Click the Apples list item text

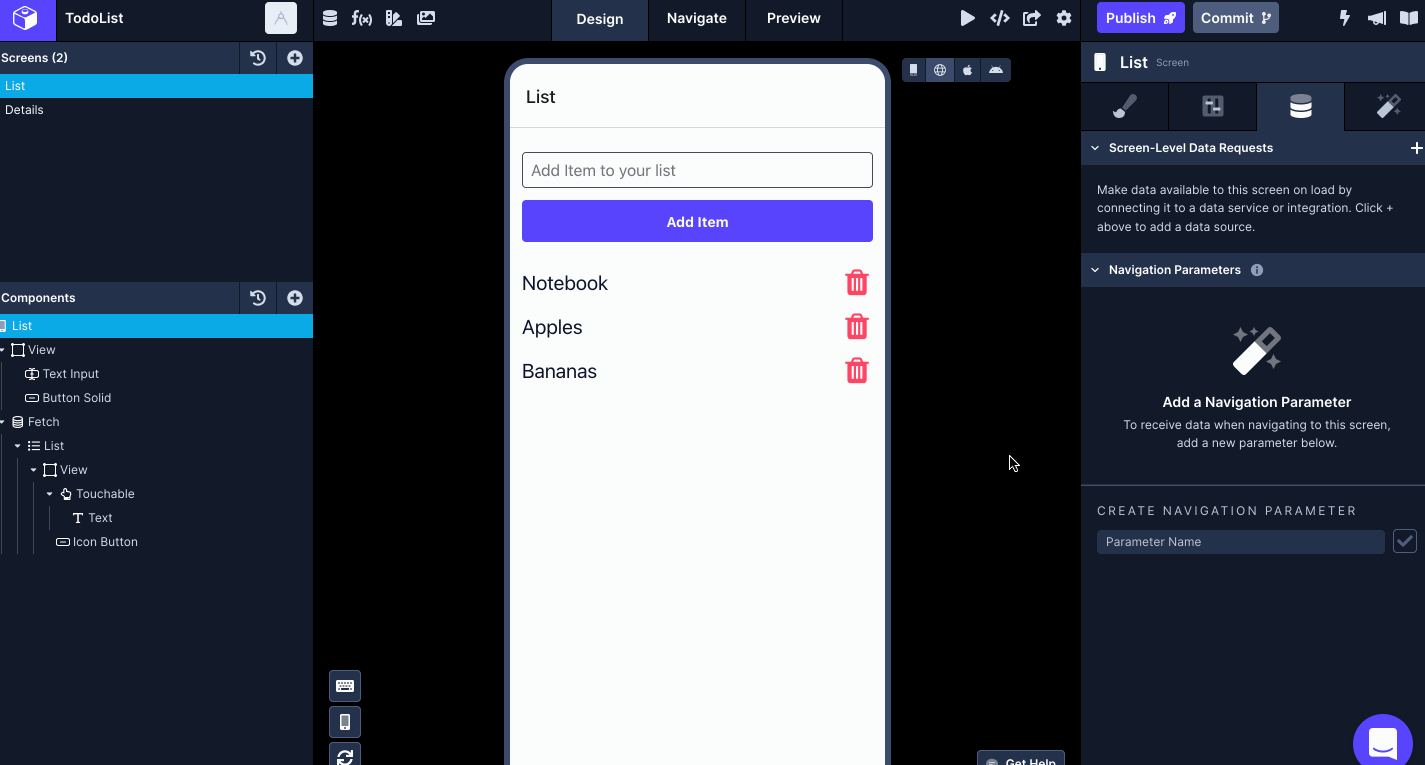[552, 327]
